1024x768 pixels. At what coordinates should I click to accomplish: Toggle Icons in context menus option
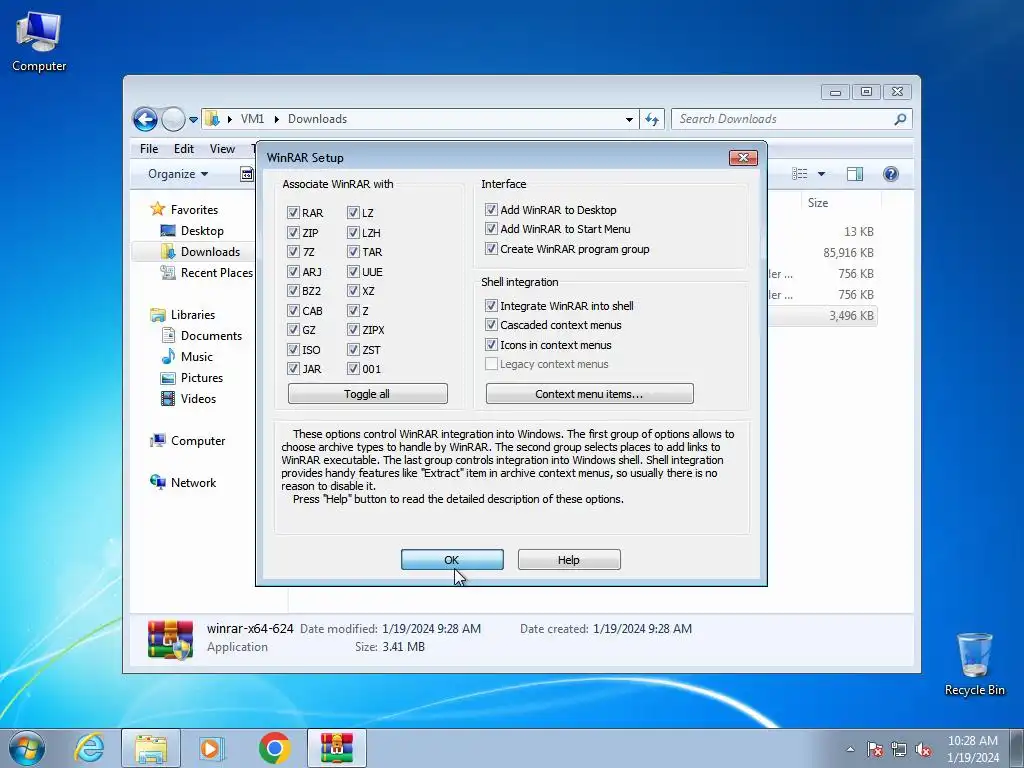[491, 344]
